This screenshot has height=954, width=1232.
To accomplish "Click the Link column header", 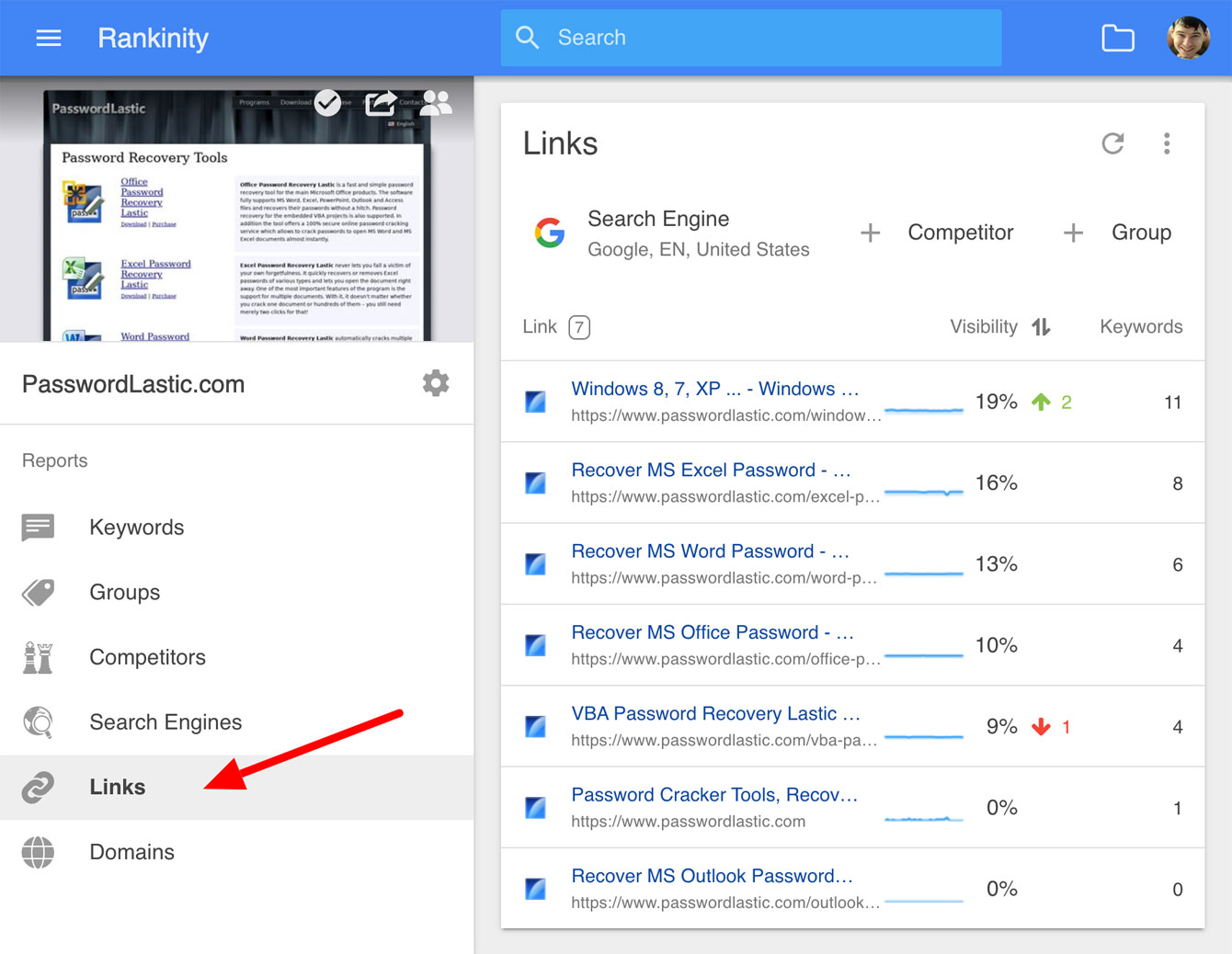I will click(540, 327).
